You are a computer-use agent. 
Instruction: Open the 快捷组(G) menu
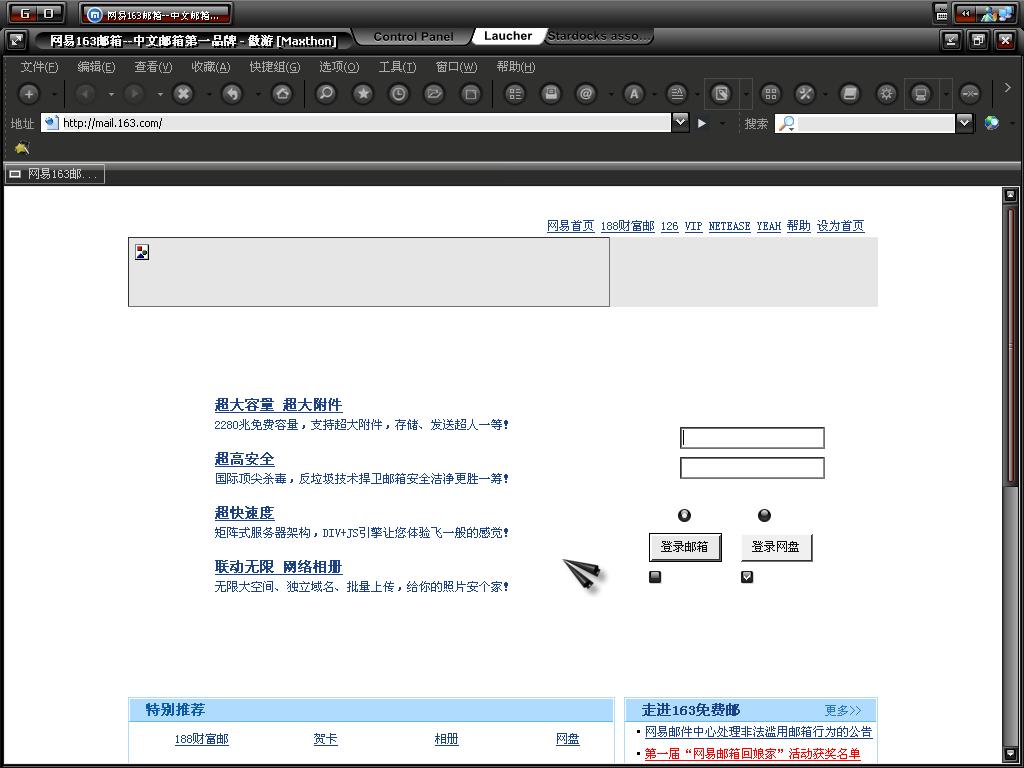[x=275, y=67]
